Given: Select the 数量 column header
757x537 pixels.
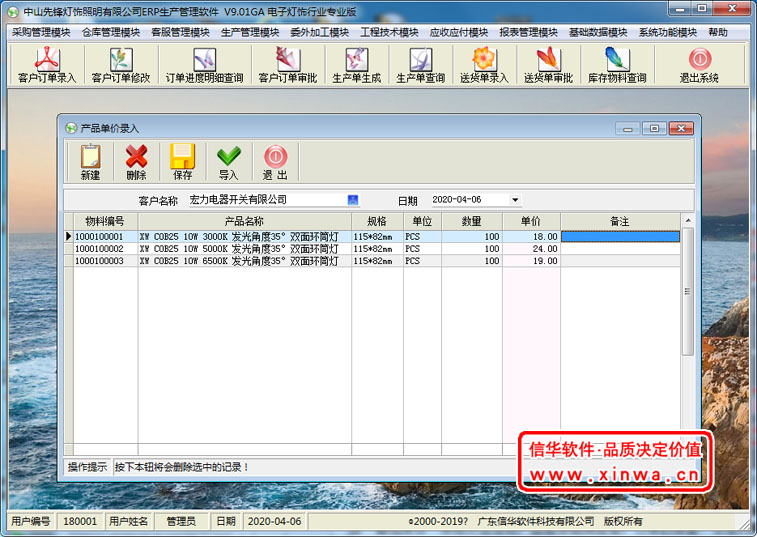Looking at the screenshot, I should coord(472,221).
